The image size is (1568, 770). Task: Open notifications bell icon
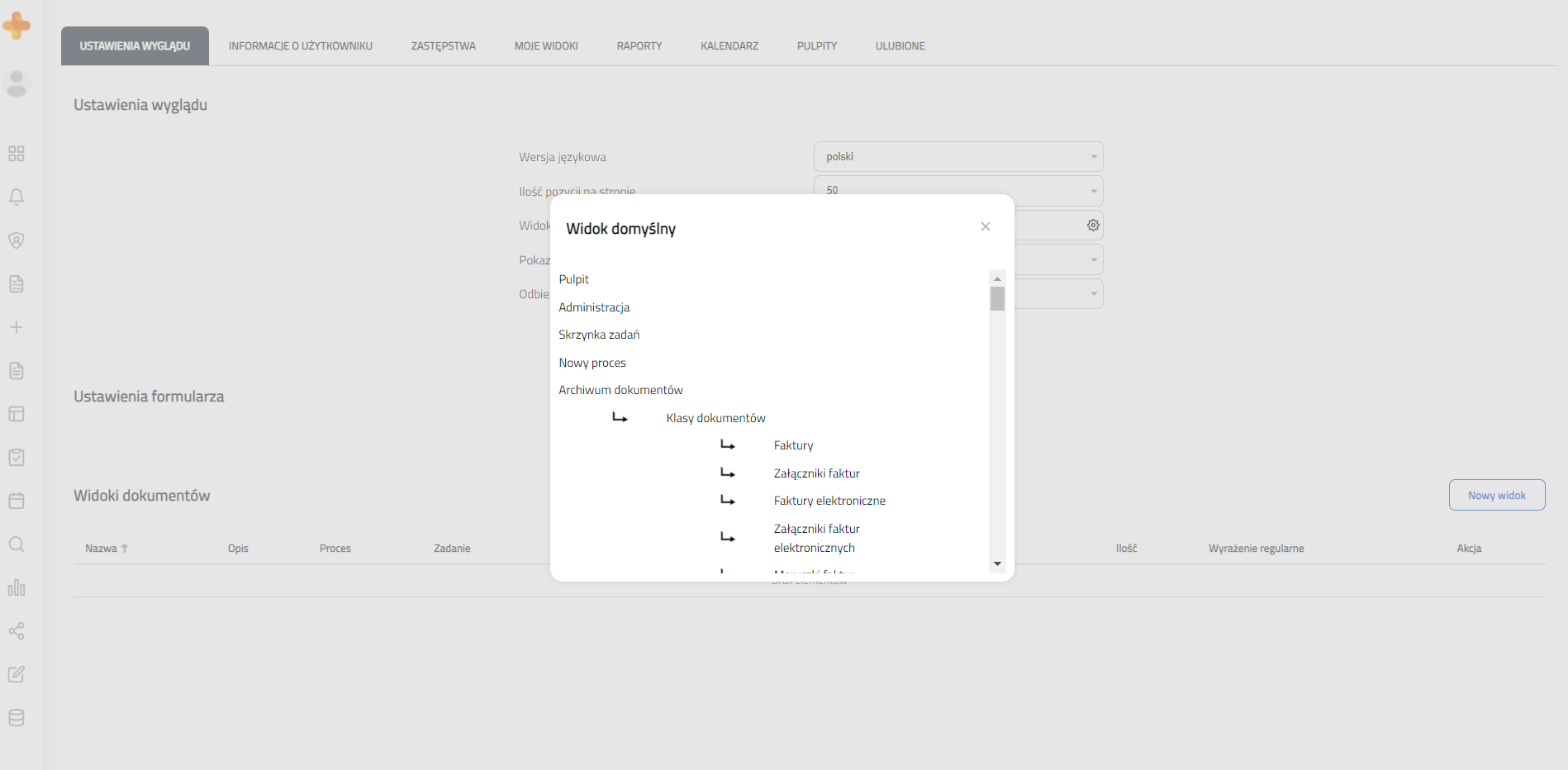(17, 197)
